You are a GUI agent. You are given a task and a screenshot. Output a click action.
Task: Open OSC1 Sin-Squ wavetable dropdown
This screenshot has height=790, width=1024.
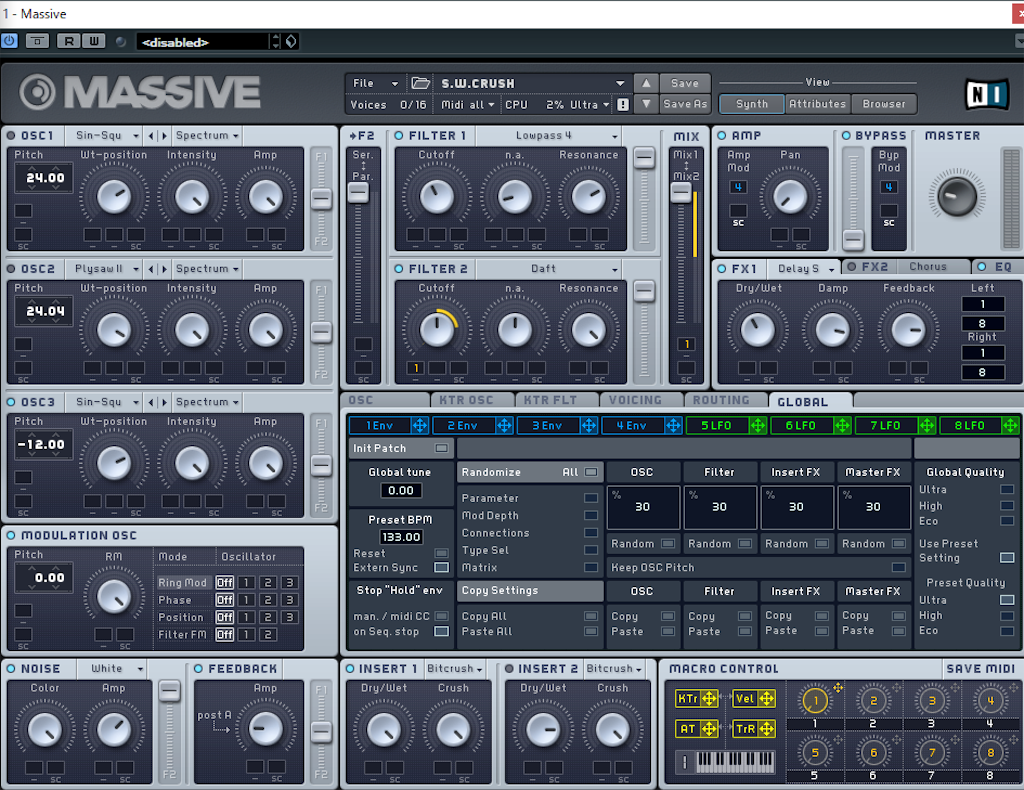click(x=104, y=136)
